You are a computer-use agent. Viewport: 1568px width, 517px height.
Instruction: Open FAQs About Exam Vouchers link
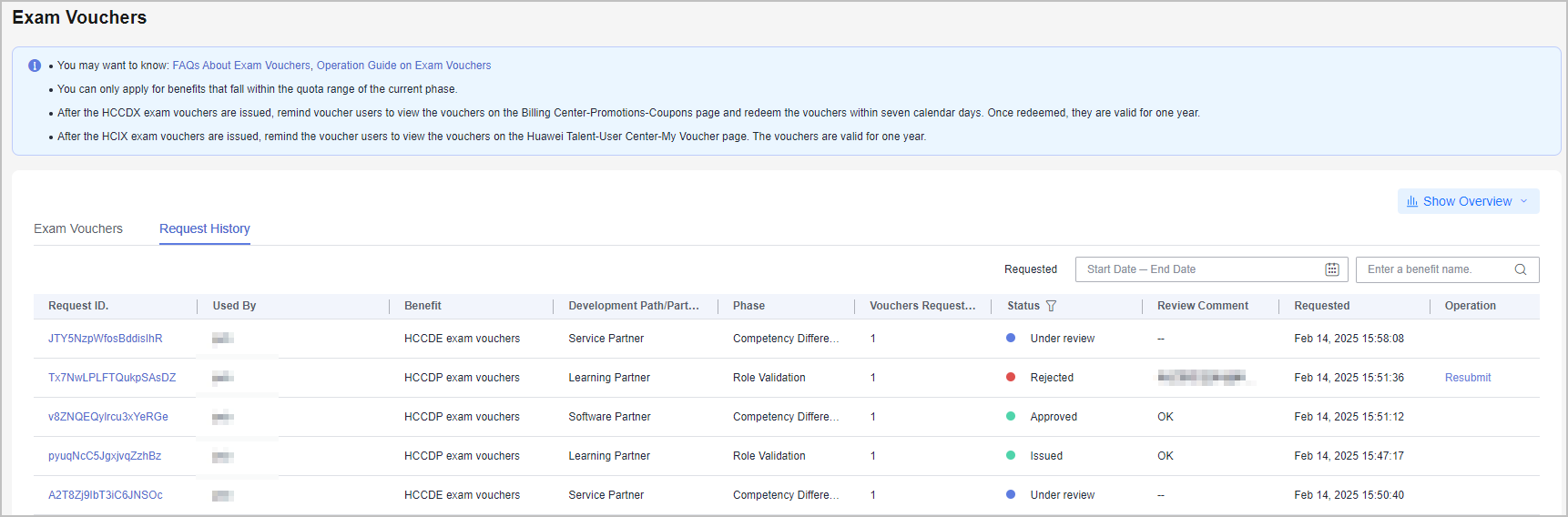tap(241, 66)
